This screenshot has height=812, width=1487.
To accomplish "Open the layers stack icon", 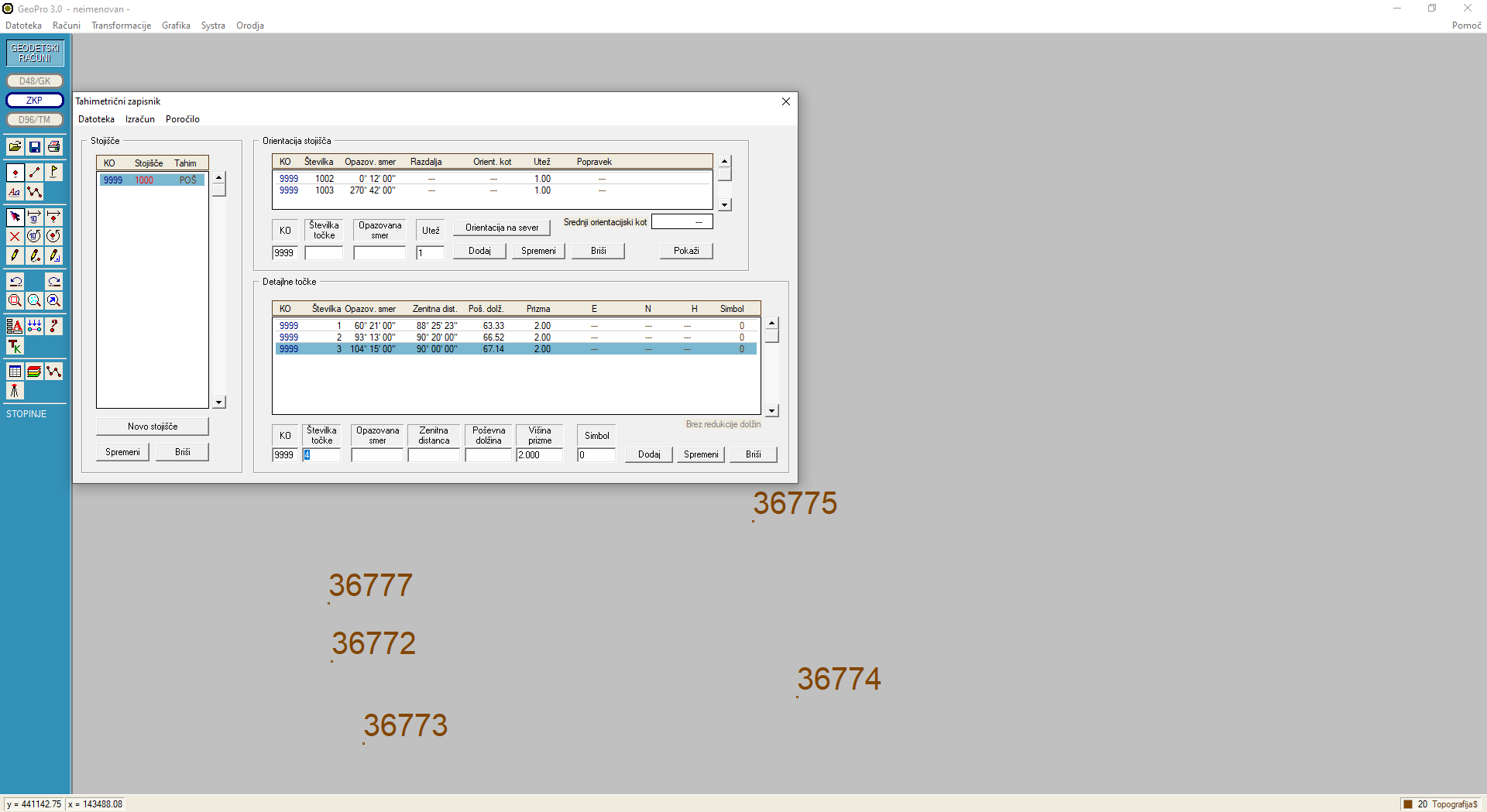I will coord(34,372).
